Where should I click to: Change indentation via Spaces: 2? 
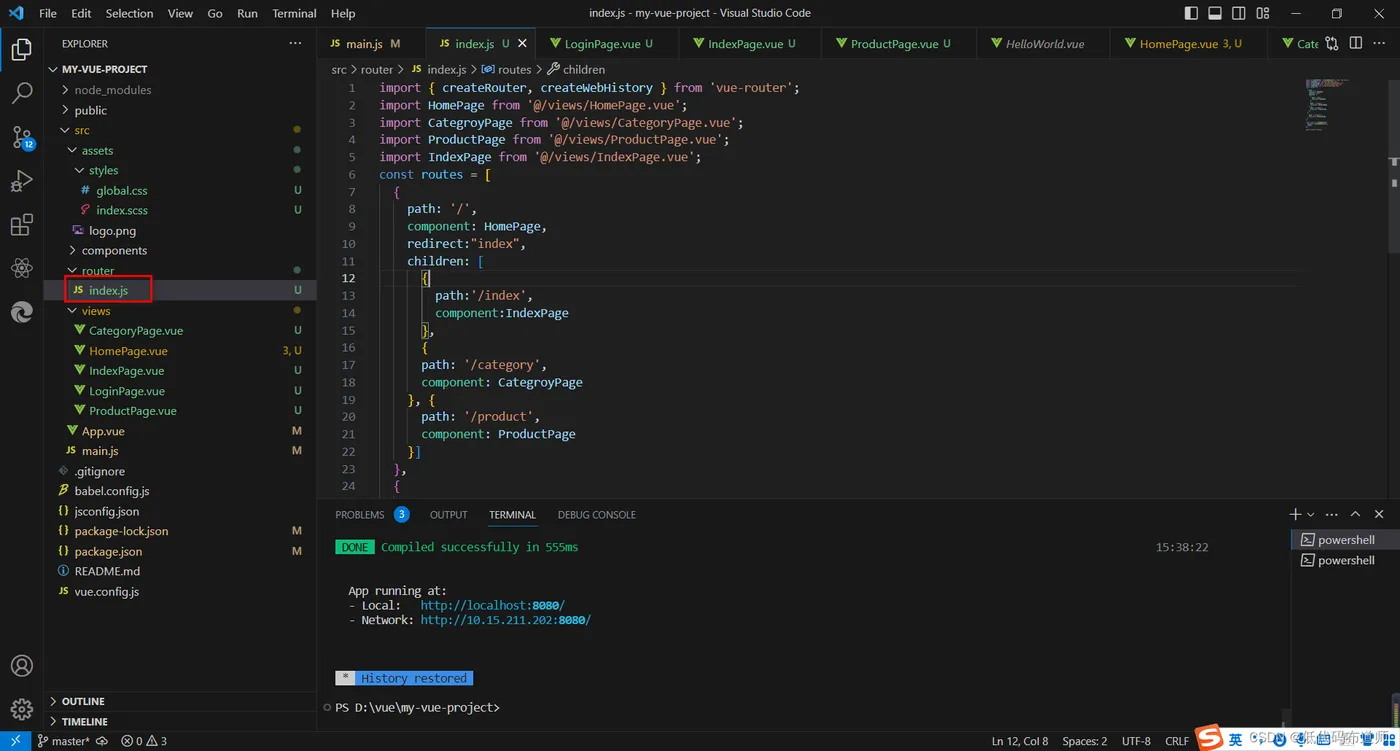click(1085, 741)
